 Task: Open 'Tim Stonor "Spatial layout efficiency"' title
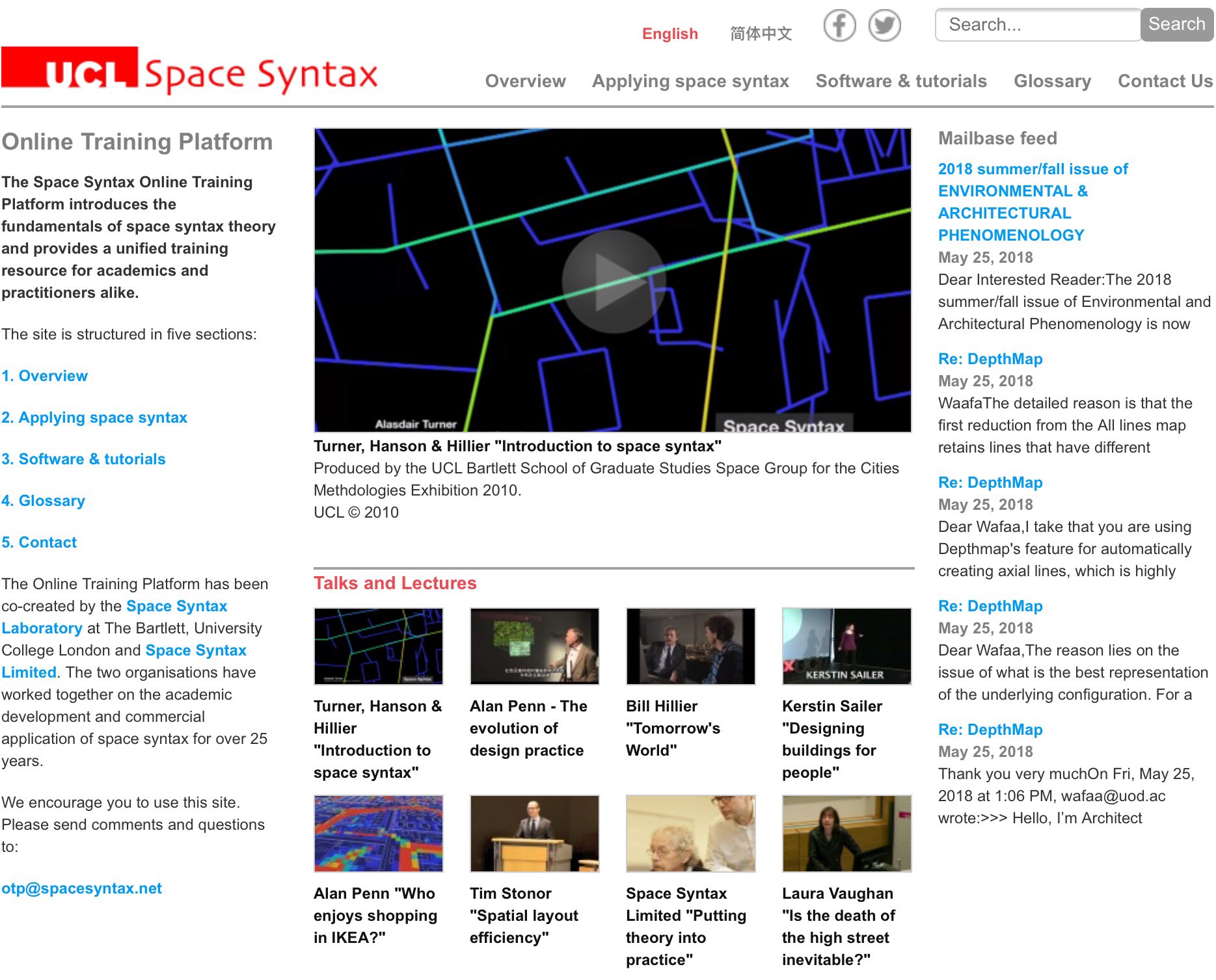(524, 916)
